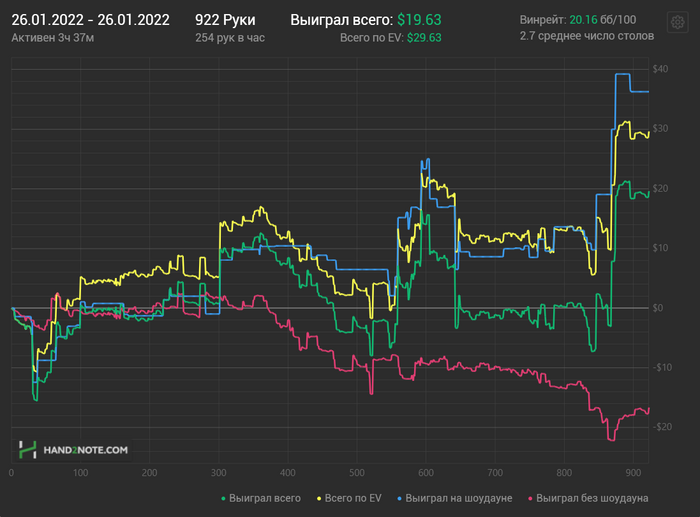This screenshot has width=700, height=517.
Task: Open the graph settings gear icon
Action: tap(677, 22)
